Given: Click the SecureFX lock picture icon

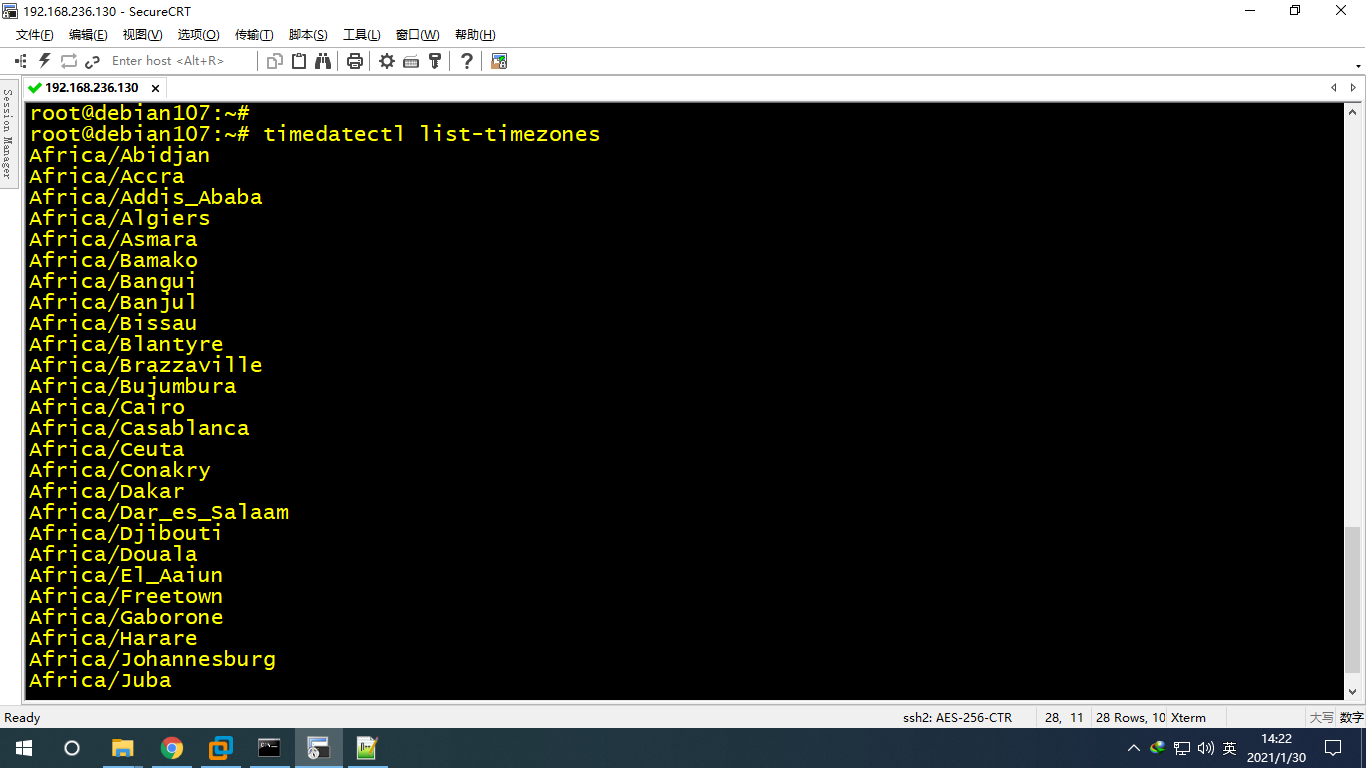Looking at the screenshot, I should [x=499, y=61].
